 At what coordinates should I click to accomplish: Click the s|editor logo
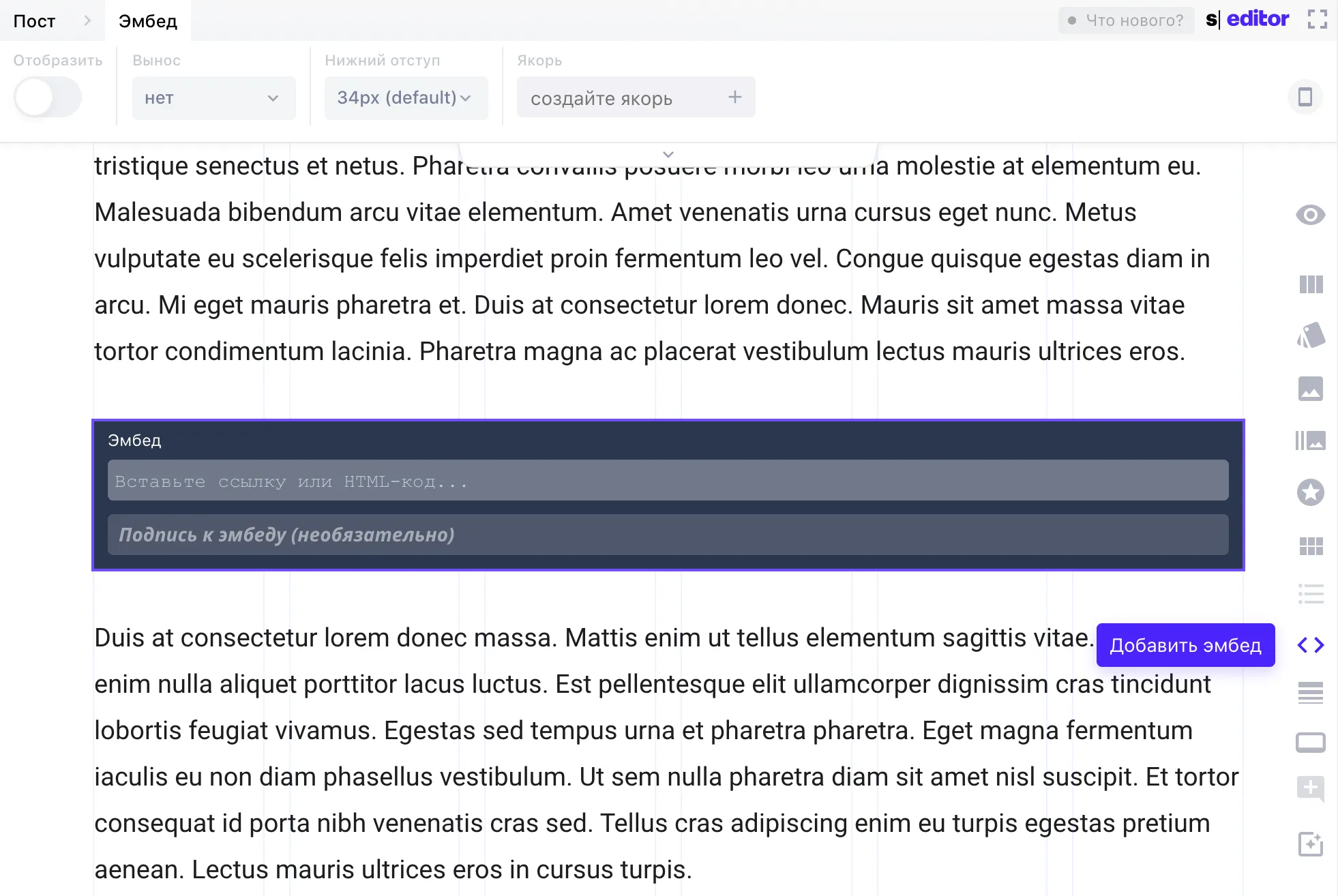1247,19
